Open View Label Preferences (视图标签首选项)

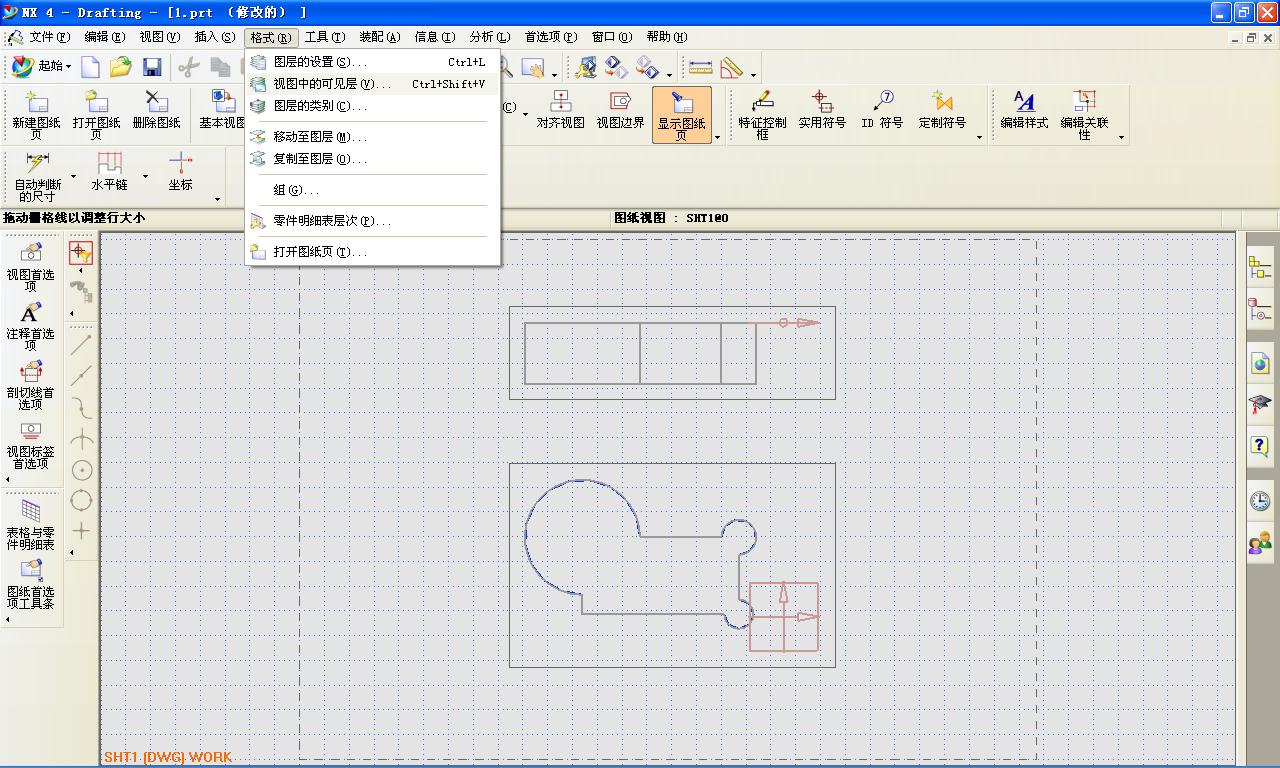point(31,444)
